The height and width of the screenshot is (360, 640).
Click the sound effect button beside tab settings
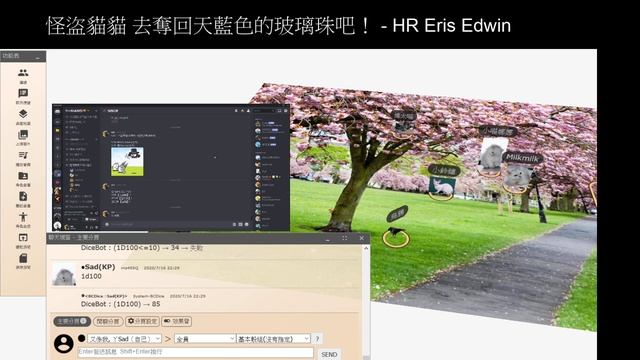point(177,321)
